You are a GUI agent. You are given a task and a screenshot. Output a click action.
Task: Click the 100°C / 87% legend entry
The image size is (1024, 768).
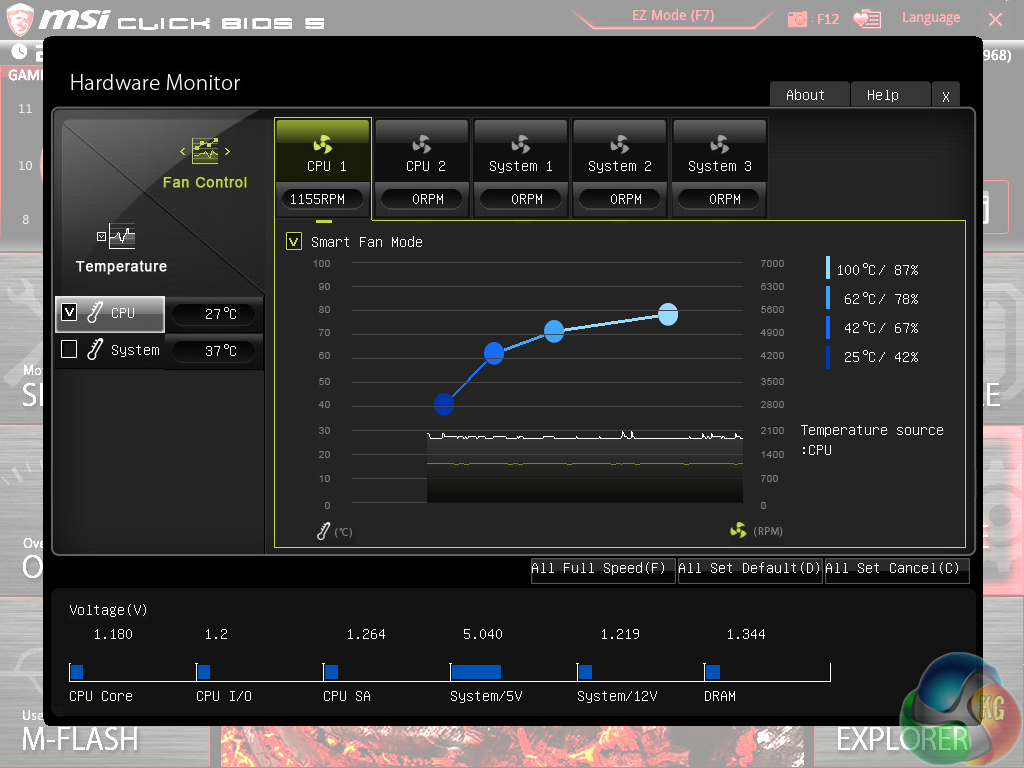pos(873,269)
